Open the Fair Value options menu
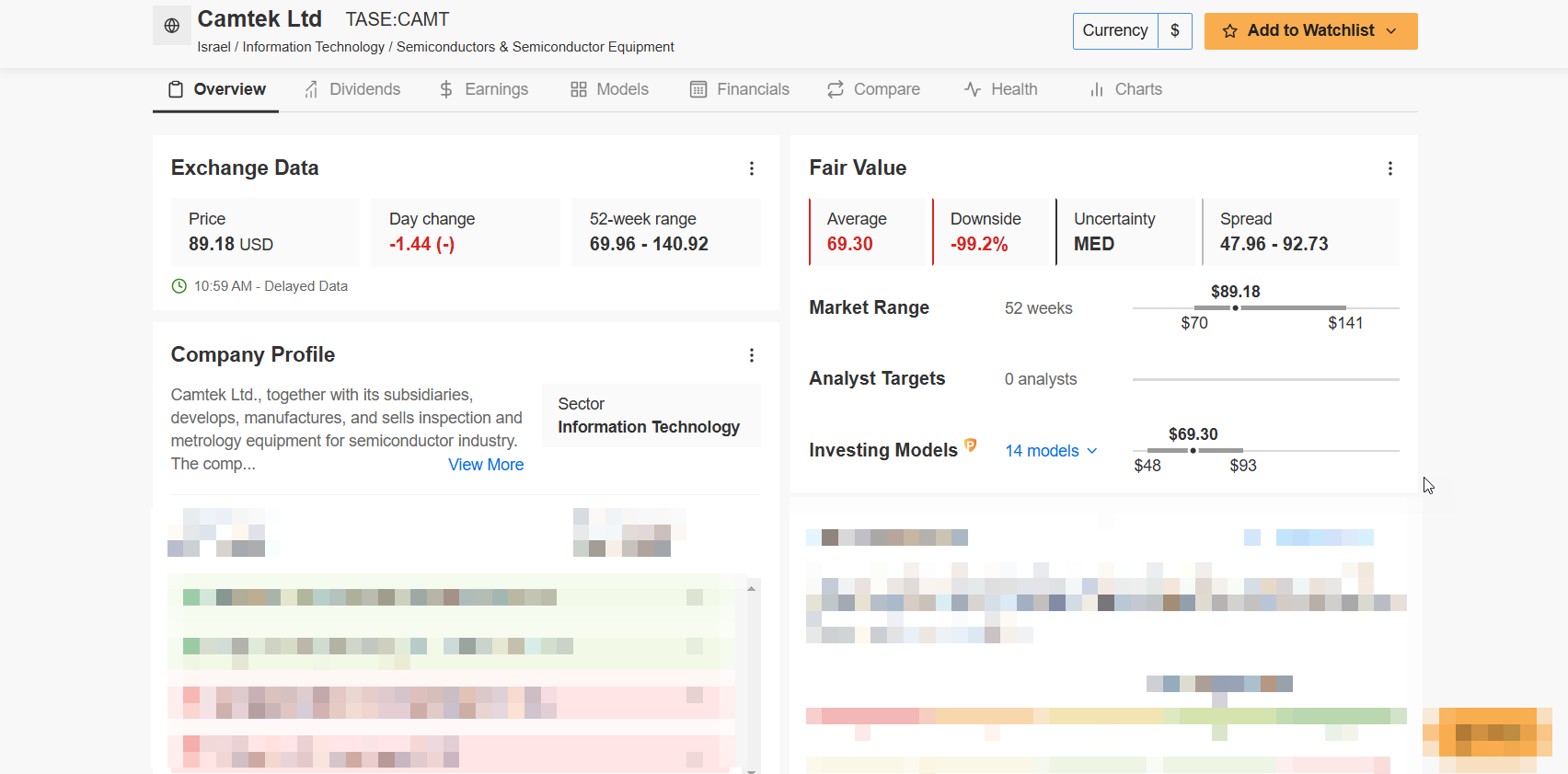 tap(1390, 168)
